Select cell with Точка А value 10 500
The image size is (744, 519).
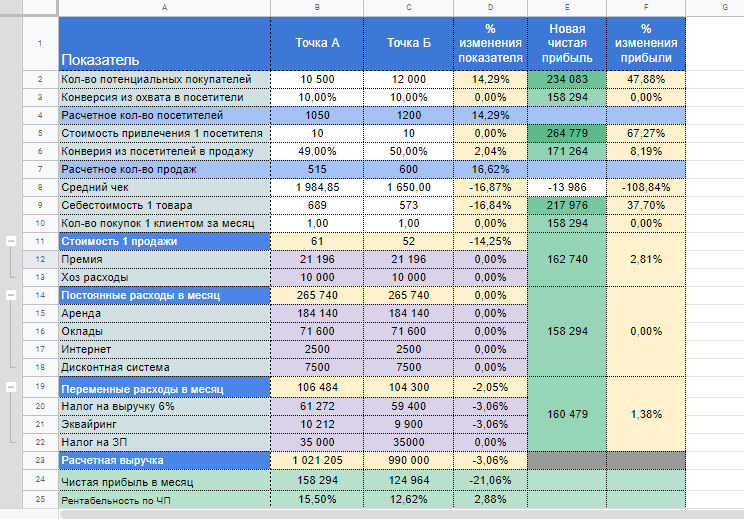tap(317, 79)
